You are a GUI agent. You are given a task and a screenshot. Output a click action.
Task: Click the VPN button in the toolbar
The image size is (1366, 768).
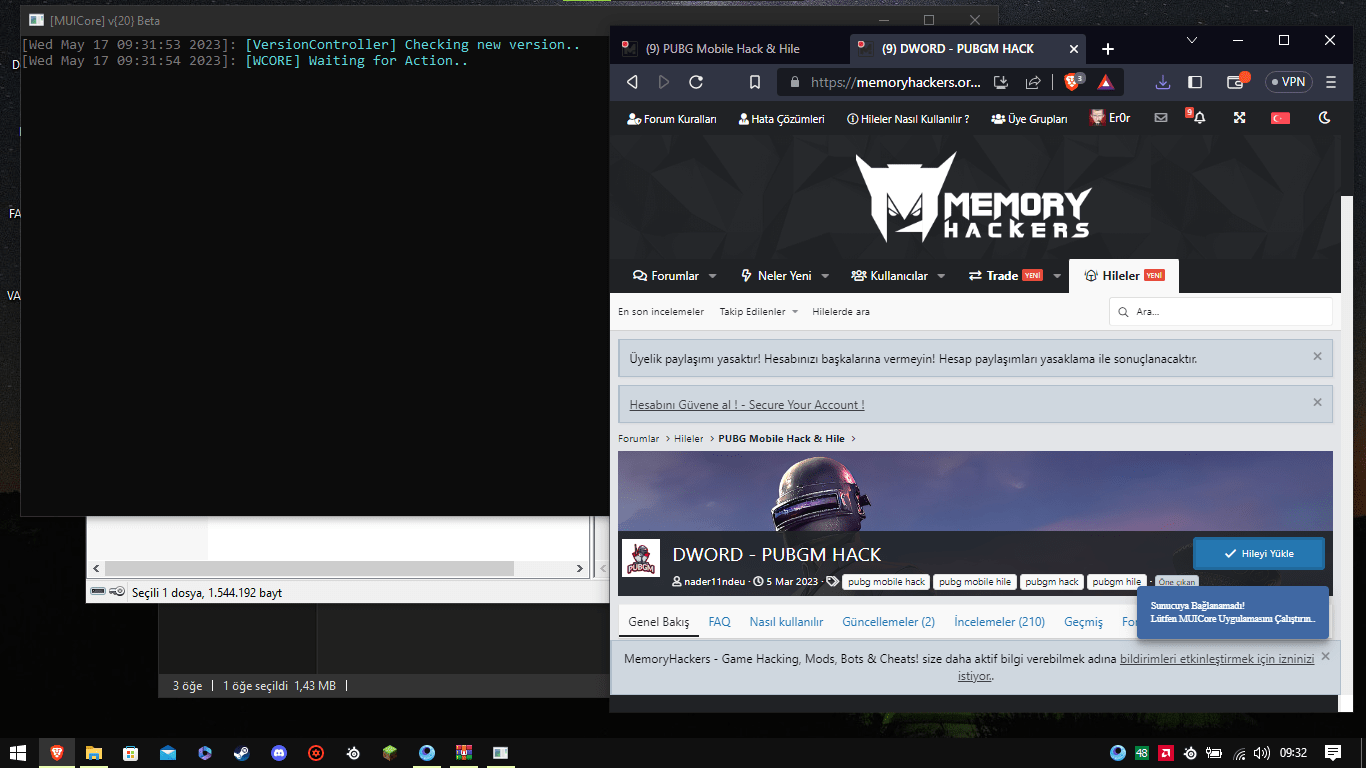(x=1288, y=82)
